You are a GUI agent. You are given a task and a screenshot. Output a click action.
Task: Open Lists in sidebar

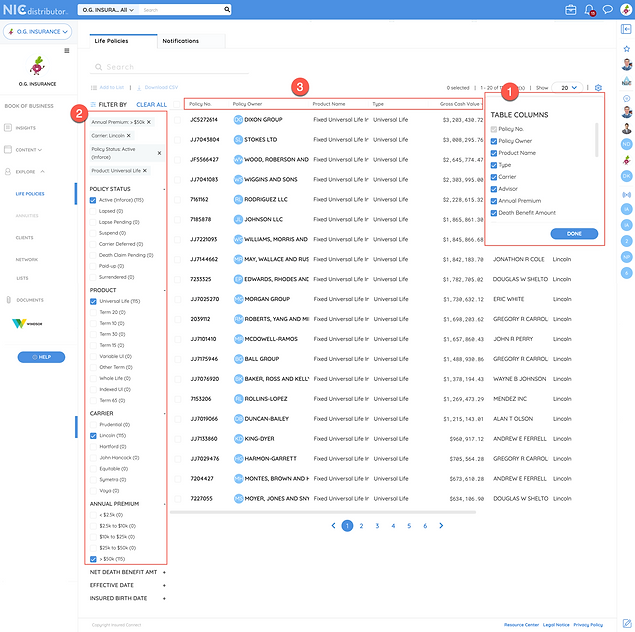tap(22, 278)
